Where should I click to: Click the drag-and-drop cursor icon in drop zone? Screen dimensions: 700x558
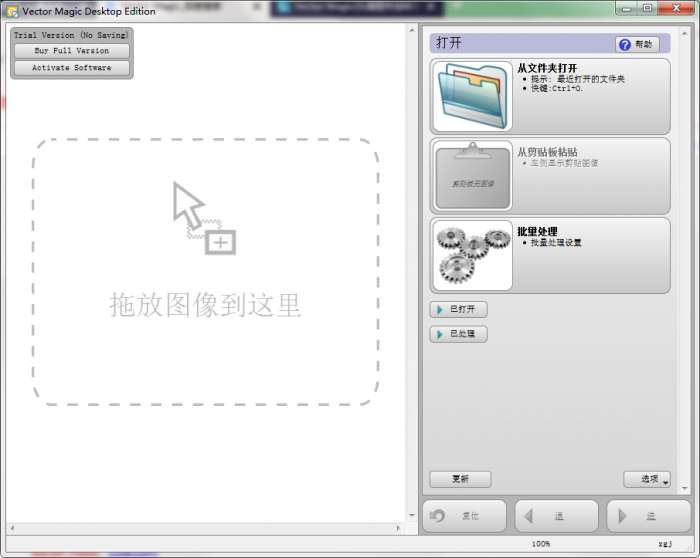(x=204, y=218)
